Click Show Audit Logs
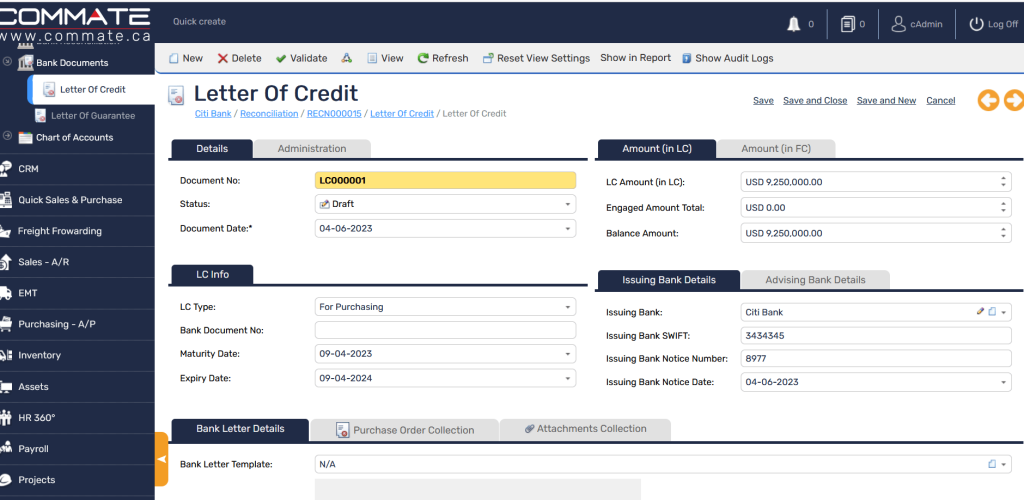Viewport: 1024px width, 500px height. pyautogui.click(x=728, y=58)
